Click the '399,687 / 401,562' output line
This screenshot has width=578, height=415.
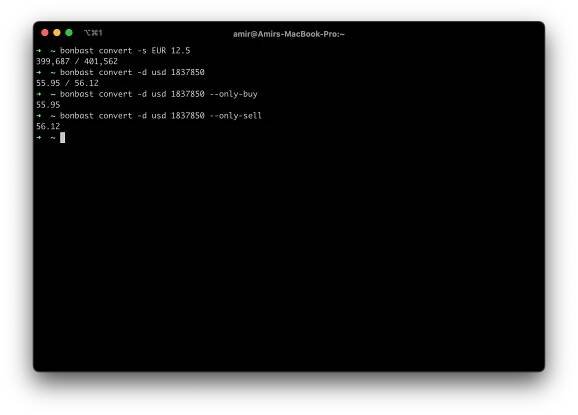(x=77, y=61)
